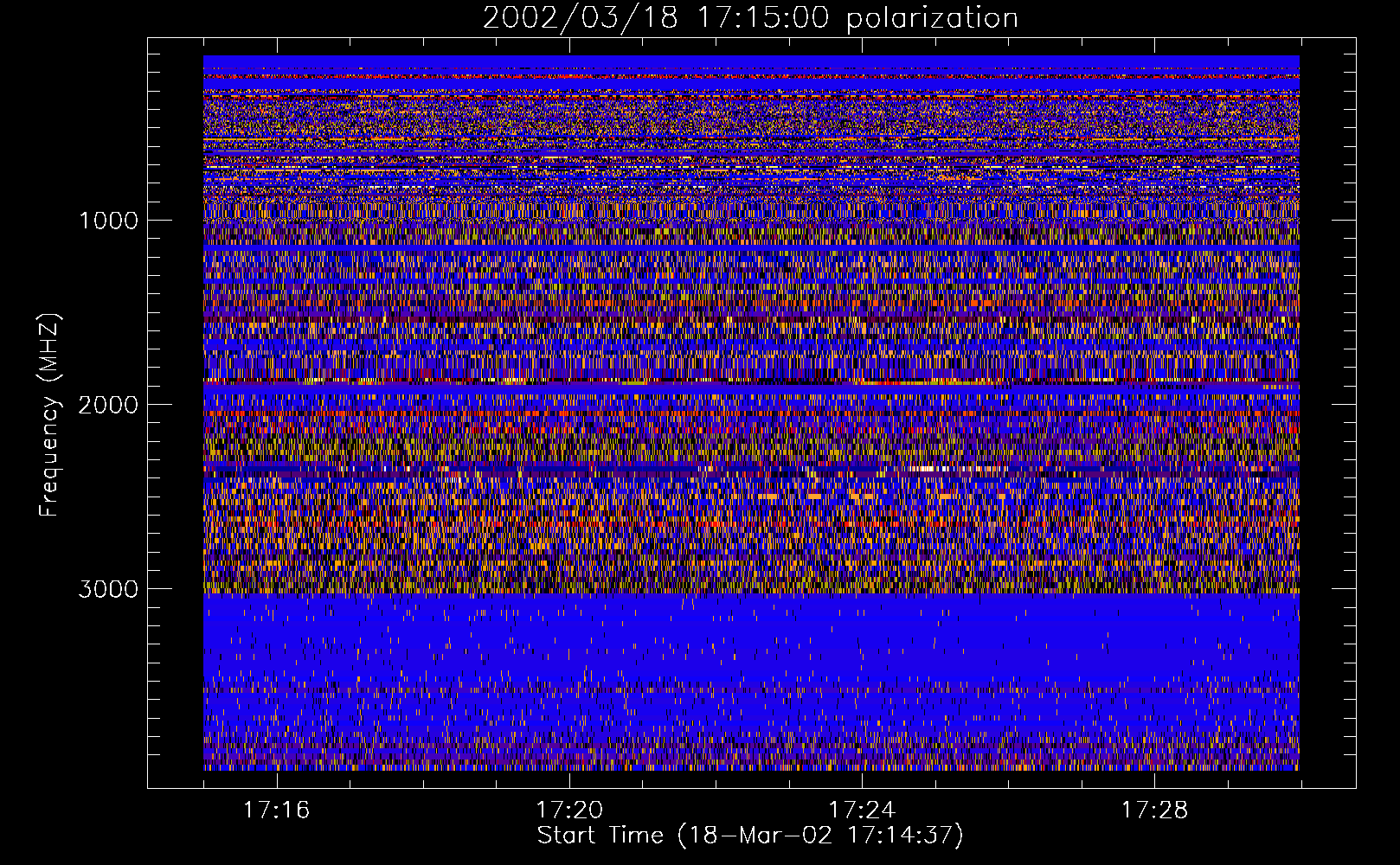
Task: Click the 'Start Time (18-Mar-02 17:14:37)' label
Action: (750, 836)
